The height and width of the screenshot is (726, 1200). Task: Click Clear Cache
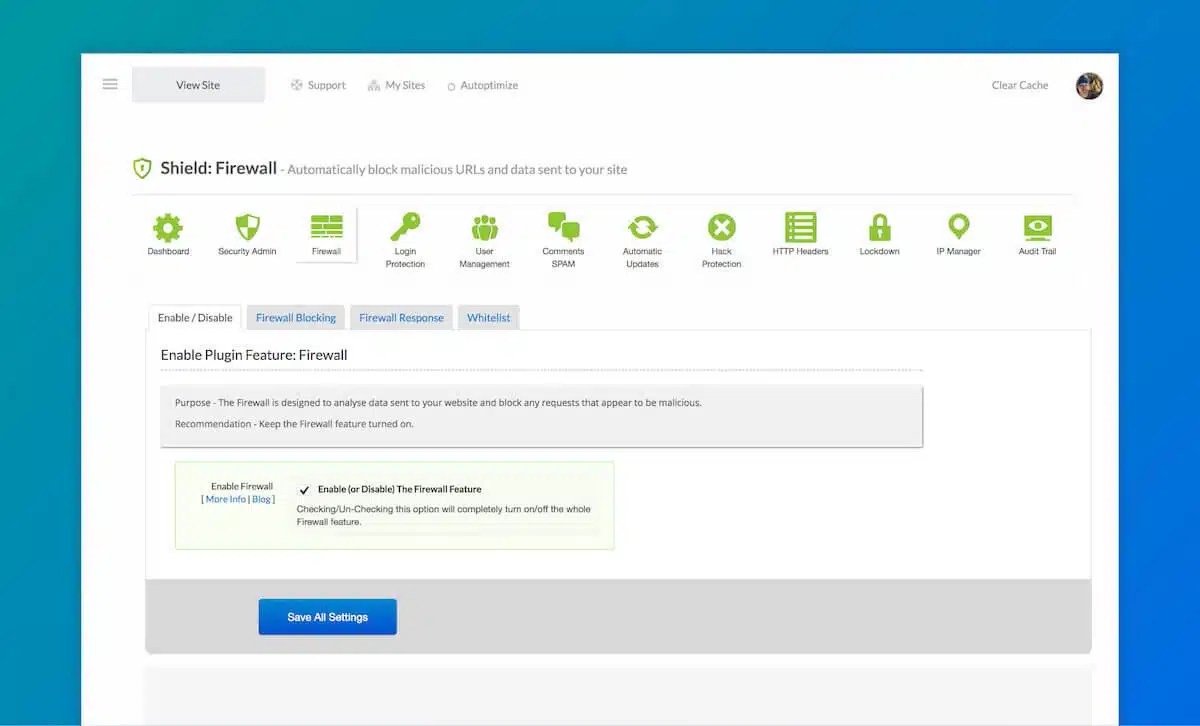pos(1020,85)
